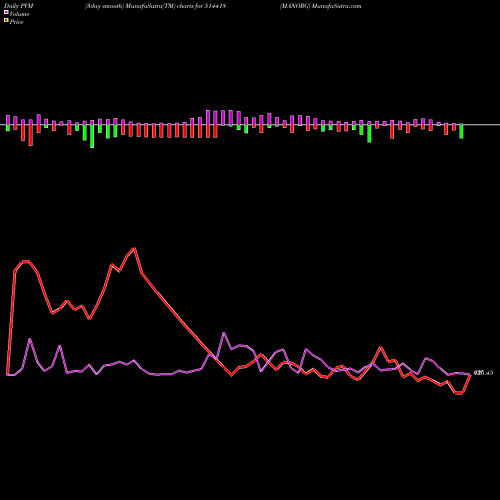This screenshot has height=500, width=500.
Task: Select the Volume legend label
Action: [x=19, y=14]
